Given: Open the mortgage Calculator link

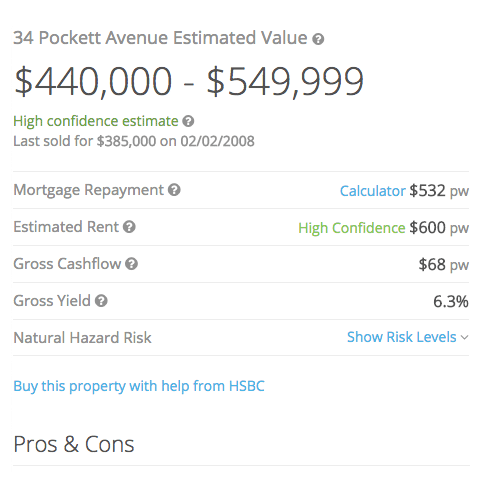Looking at the screenshot, I should pyautogui.click(x=372, y=191).
